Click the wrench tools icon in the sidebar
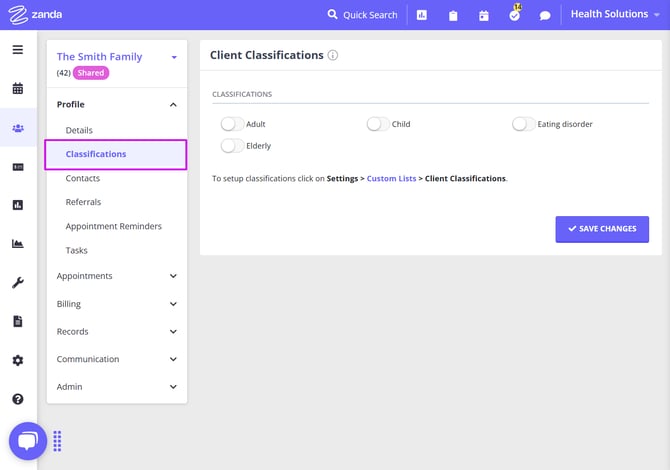670x470 pixels. tap(18, 283)
